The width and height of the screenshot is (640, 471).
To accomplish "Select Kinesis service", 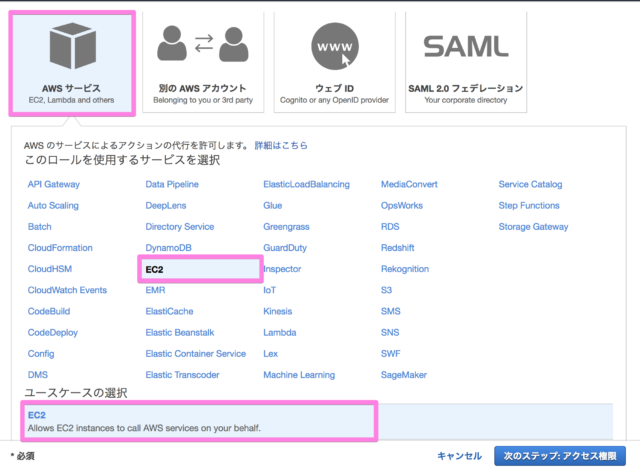I will pyautogui.click(x=278, y=311).
